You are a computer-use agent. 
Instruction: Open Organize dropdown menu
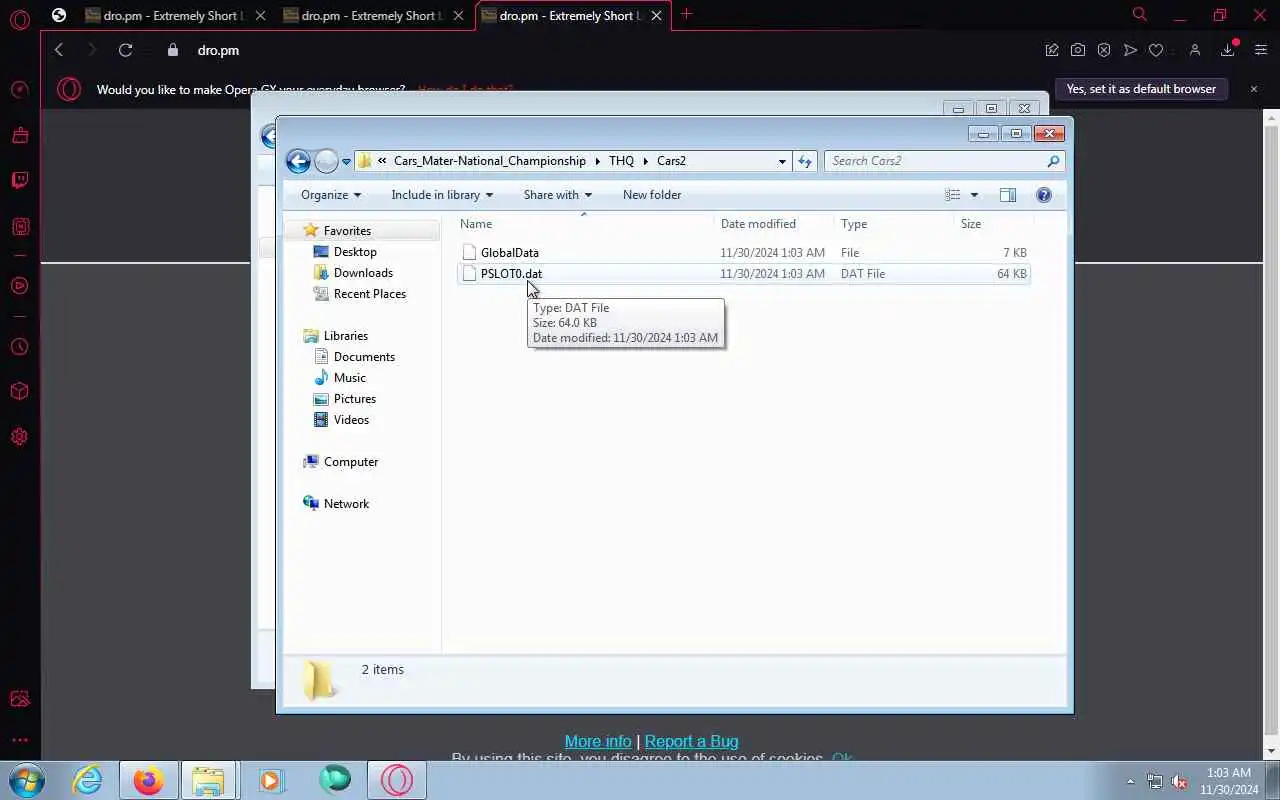tap(331, 195)
